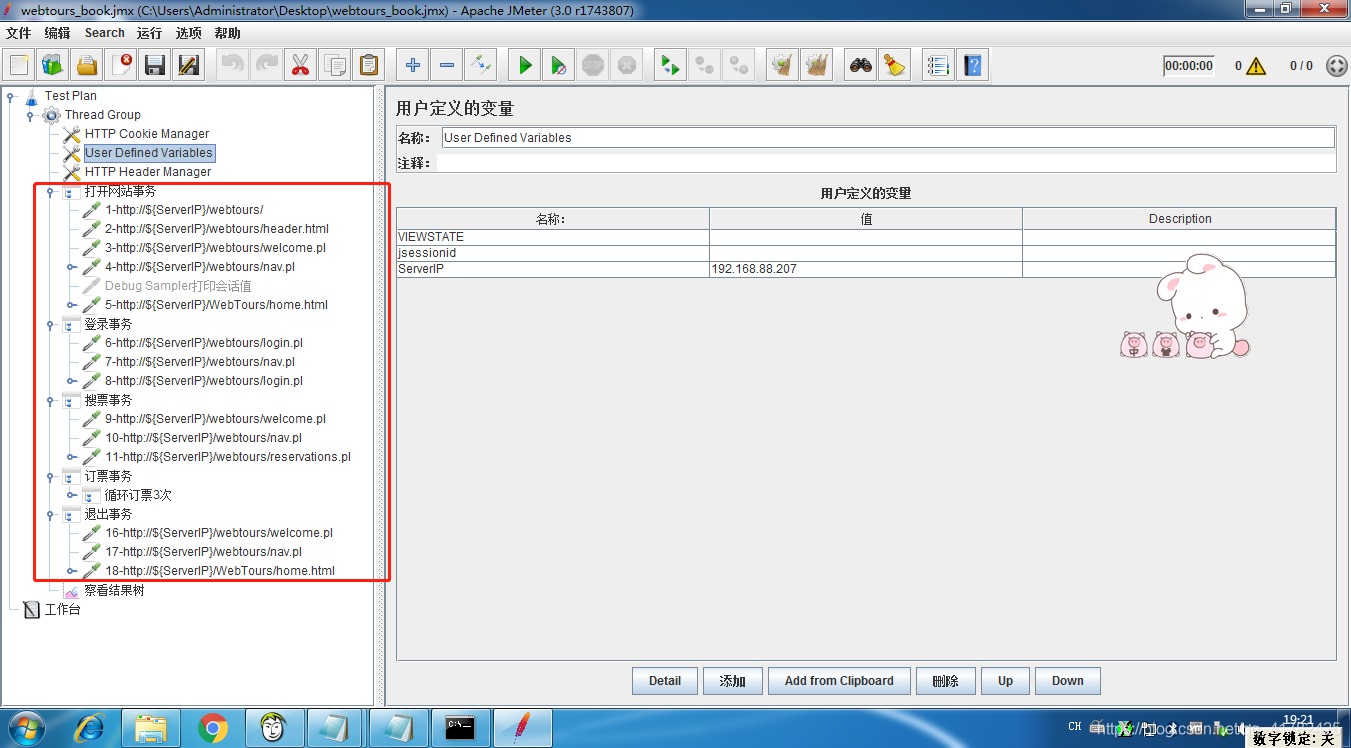
Task: Select 察看结果树 listener in the tree
Action: [114, 590]
